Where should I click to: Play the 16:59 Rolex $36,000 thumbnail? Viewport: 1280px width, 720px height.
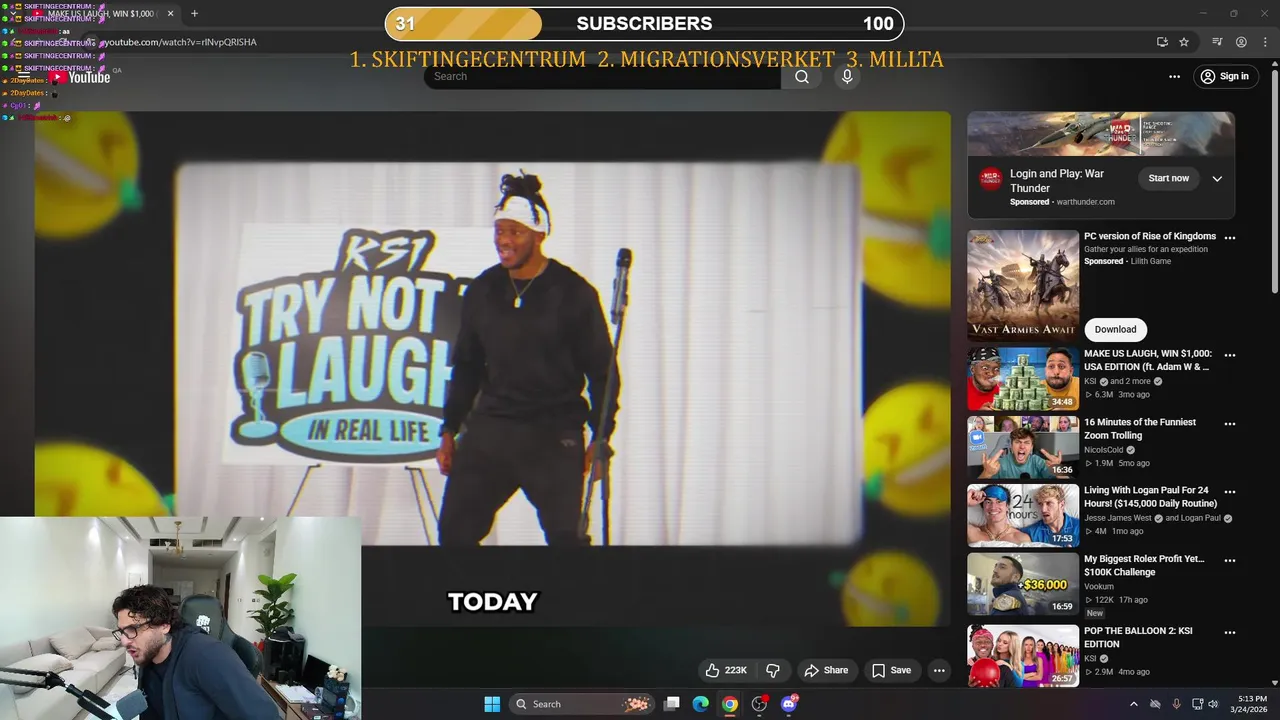1023,584
